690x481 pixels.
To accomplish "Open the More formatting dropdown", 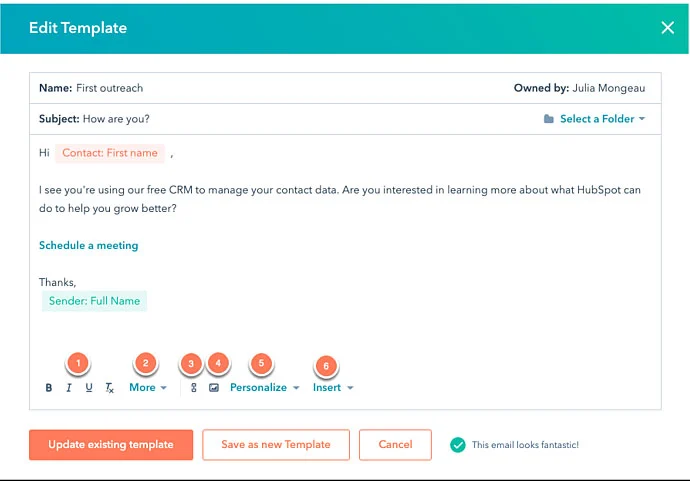I will pos(148,388).
